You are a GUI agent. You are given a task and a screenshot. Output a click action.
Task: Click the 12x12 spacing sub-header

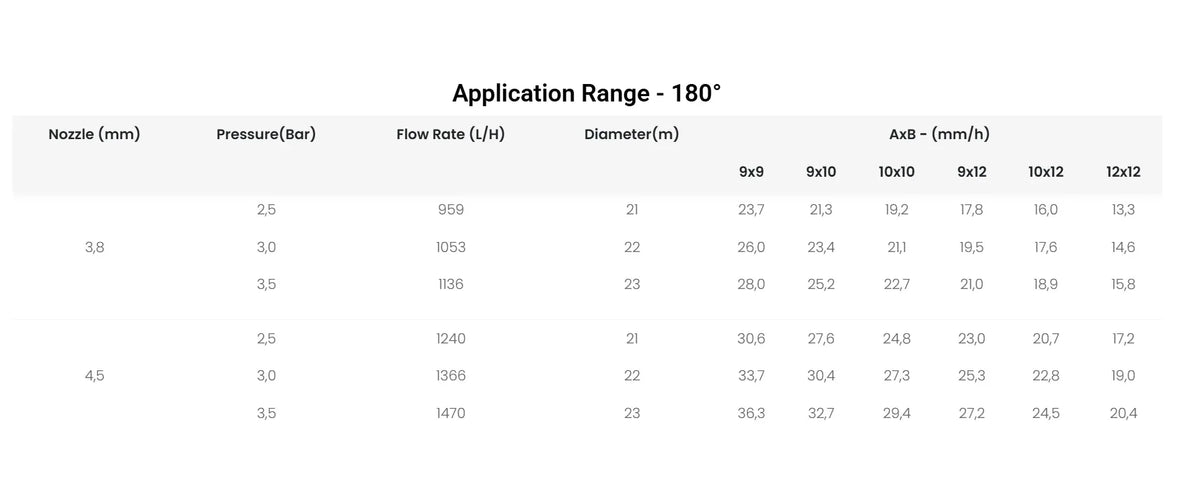(1123, 171)
